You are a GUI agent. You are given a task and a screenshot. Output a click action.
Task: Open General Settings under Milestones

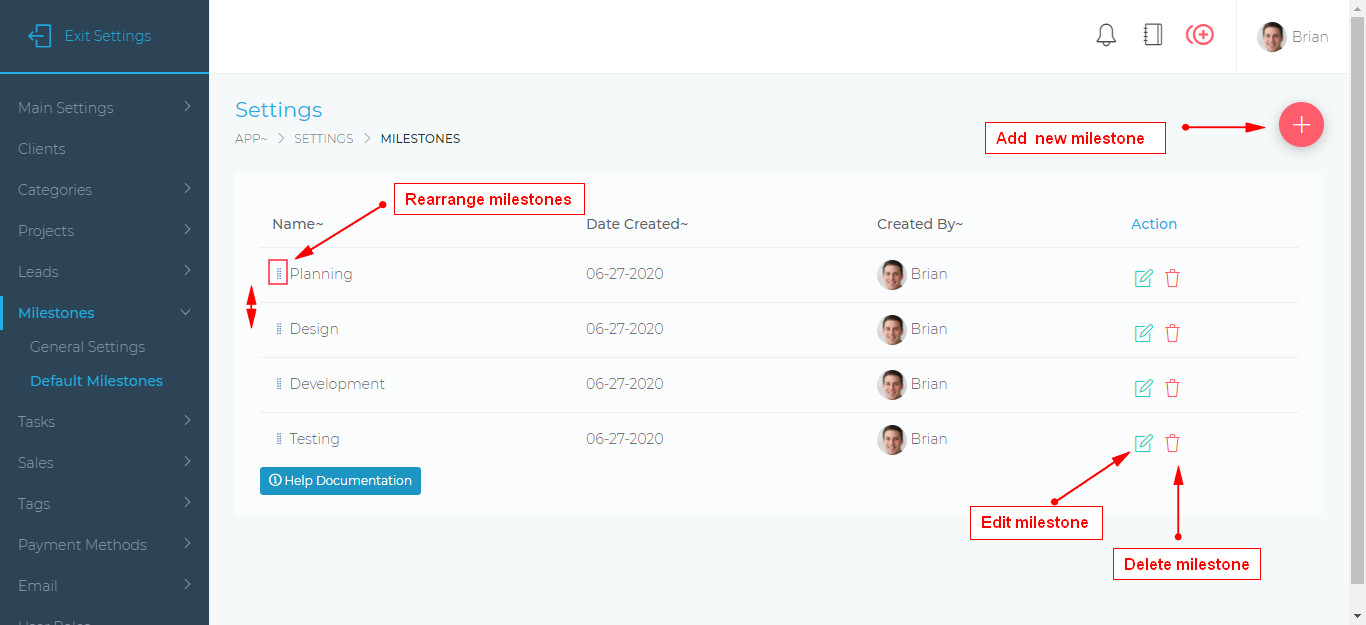point(87,347)
